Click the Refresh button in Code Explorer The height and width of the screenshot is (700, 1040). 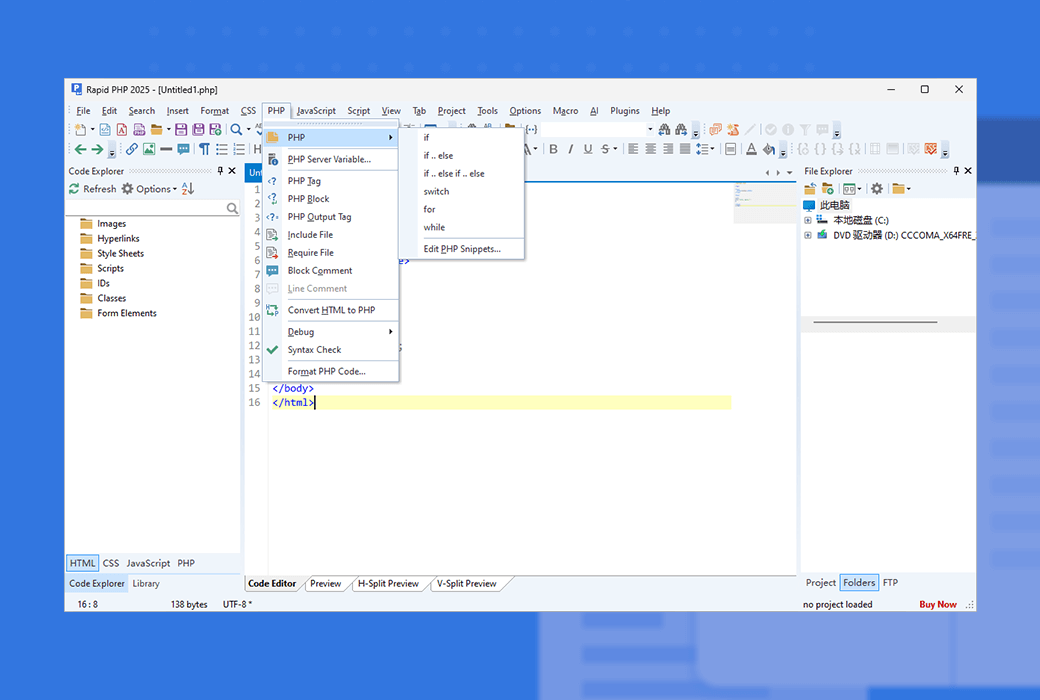point(93,189)
